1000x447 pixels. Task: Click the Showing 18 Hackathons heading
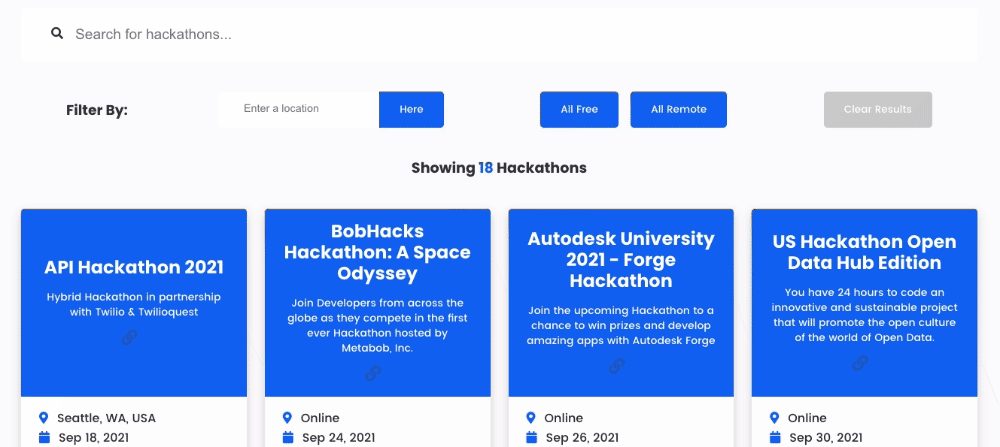point(499,168)
